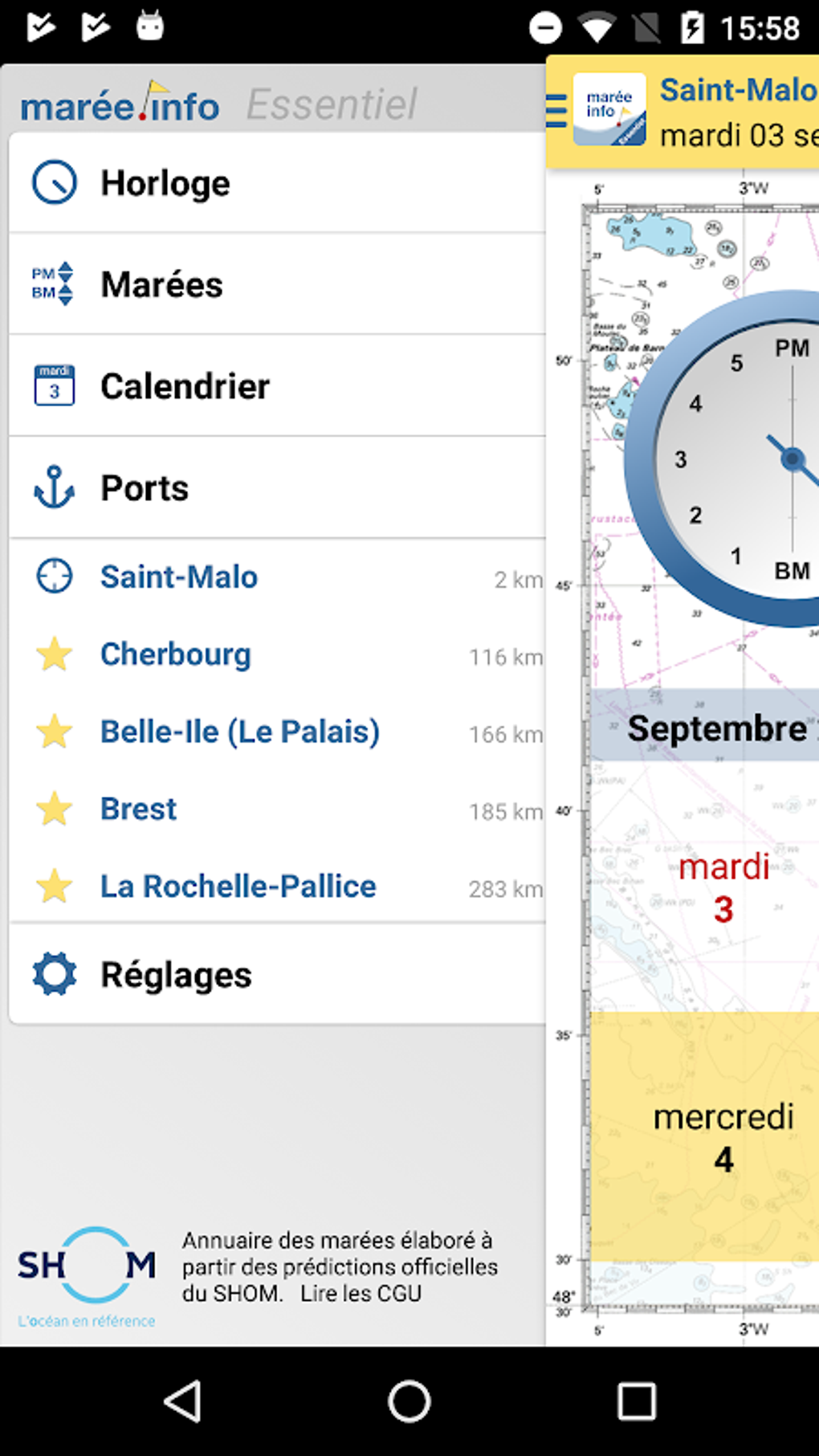
Task: Tap the Marées PM/BM arrows icon
Action: [53, 284]
